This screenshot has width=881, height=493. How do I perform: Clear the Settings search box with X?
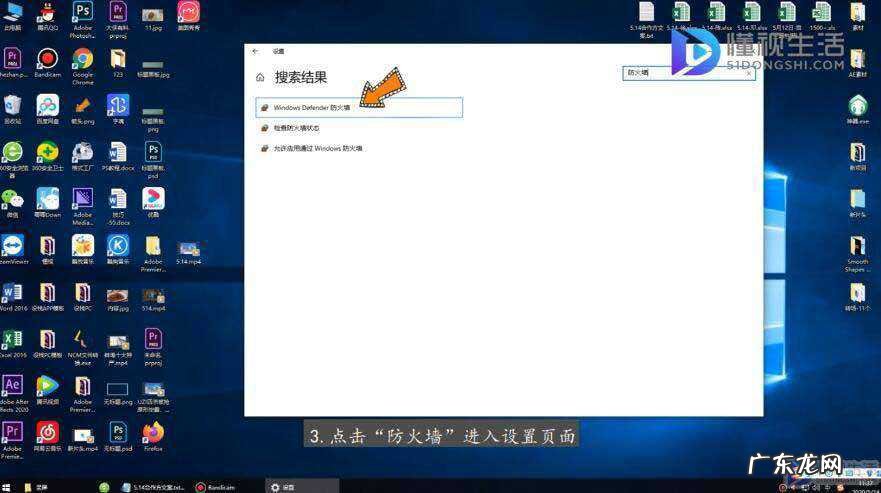point(749,74)
